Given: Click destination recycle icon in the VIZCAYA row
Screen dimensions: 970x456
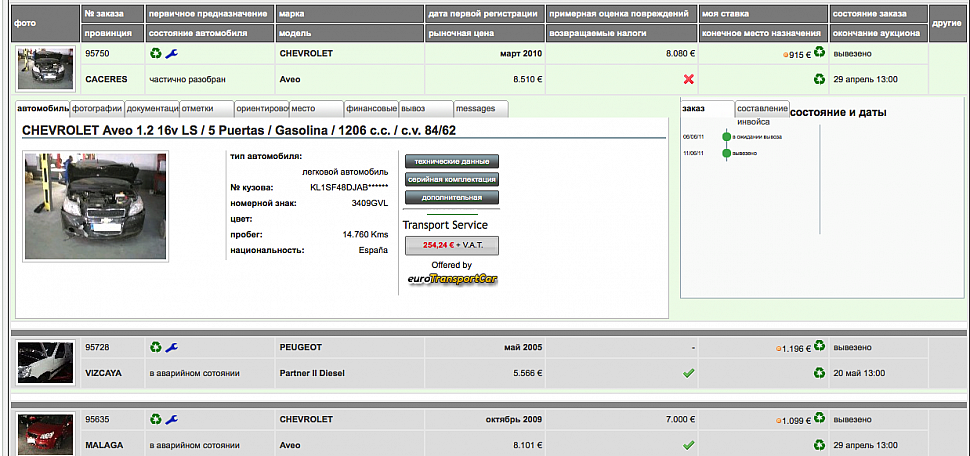Looking at the screenshot, I should tap(820, 373).
